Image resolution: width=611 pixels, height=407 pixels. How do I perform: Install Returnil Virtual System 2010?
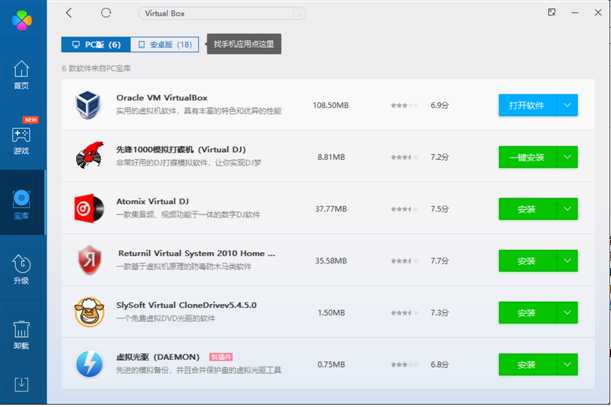[x=528, y=261]
